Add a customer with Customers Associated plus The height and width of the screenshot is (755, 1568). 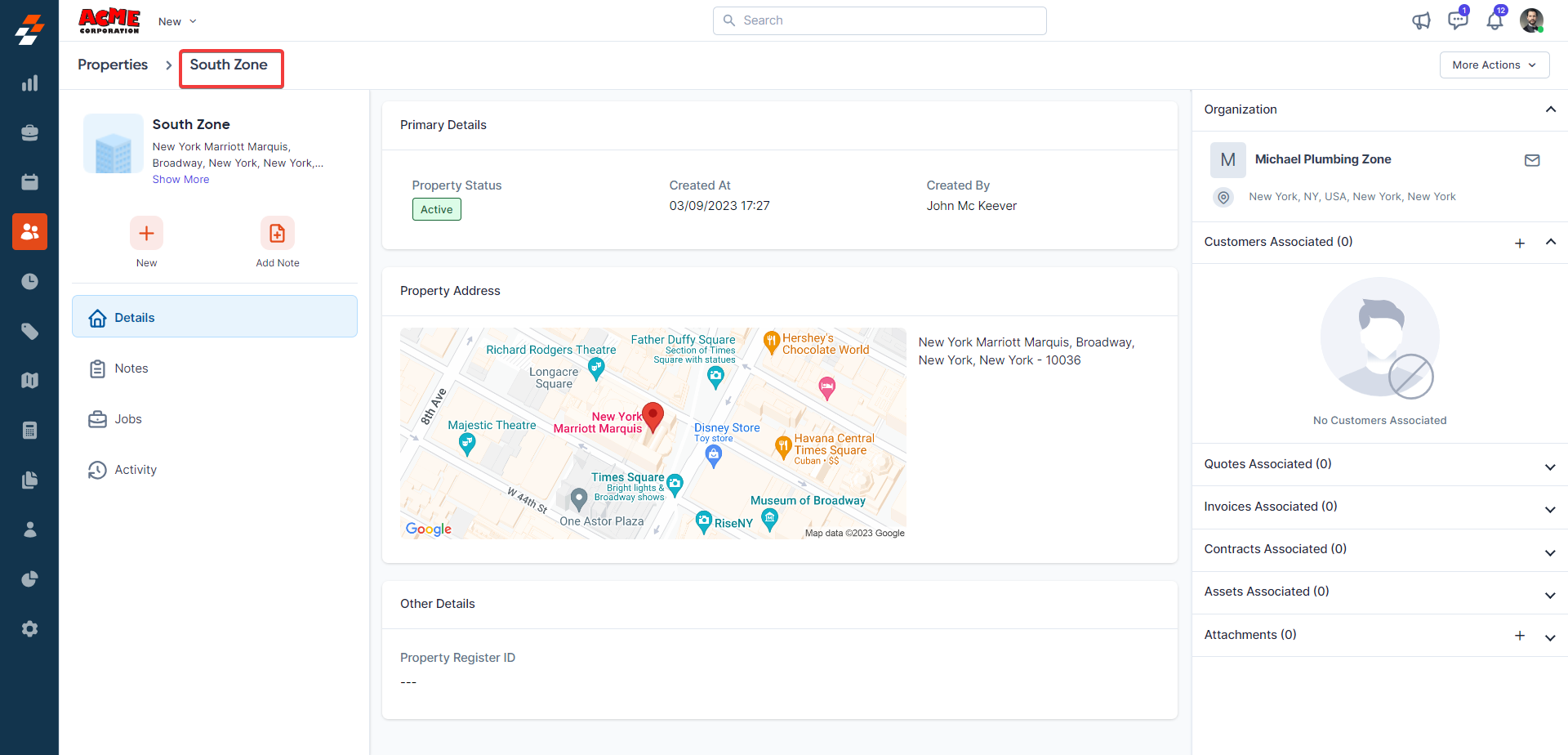click(x=1520, y=243)
